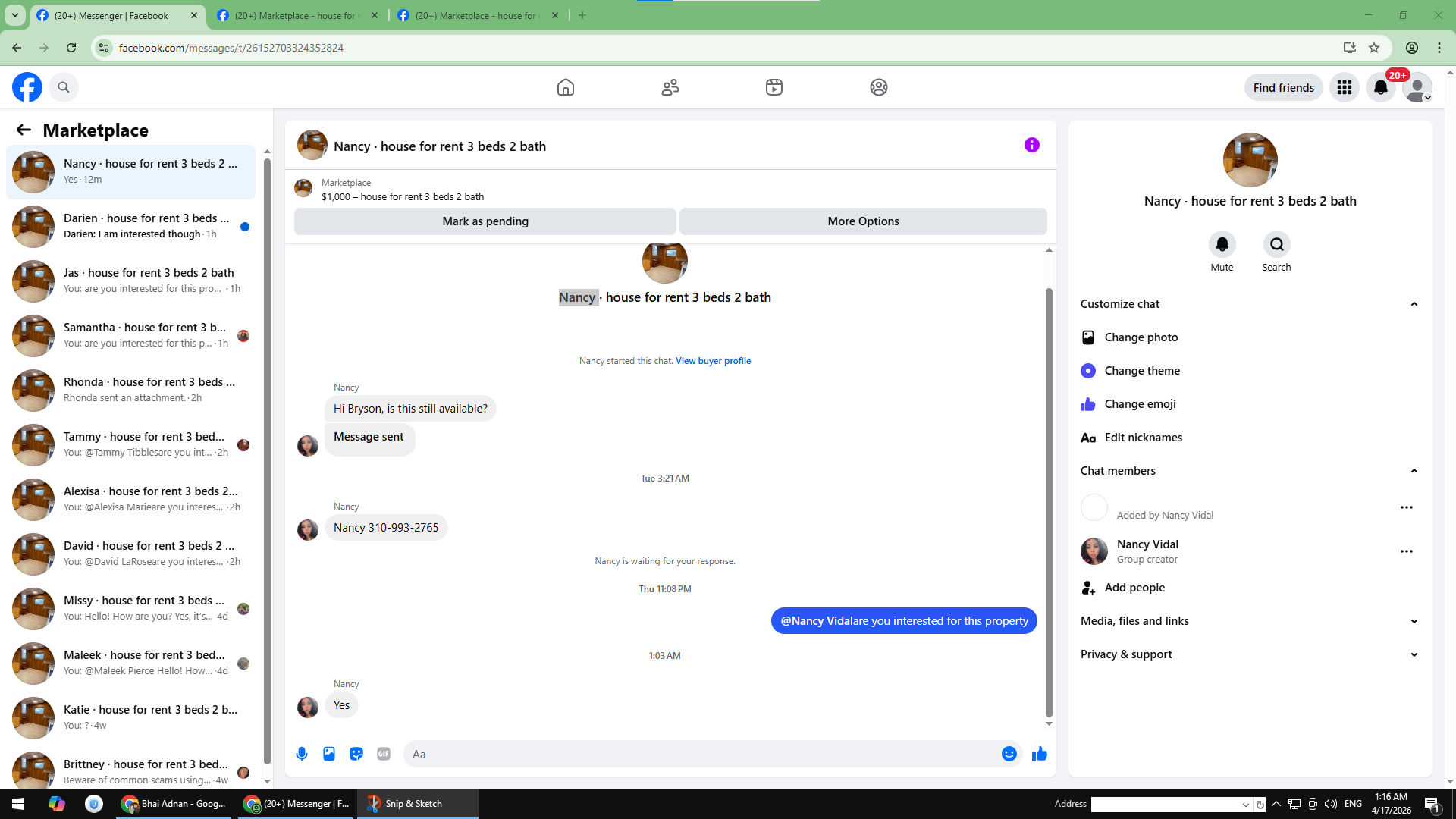Click the browser reload icon
This screenshot has width=1456, height=819.
click(x=71, y=48)
